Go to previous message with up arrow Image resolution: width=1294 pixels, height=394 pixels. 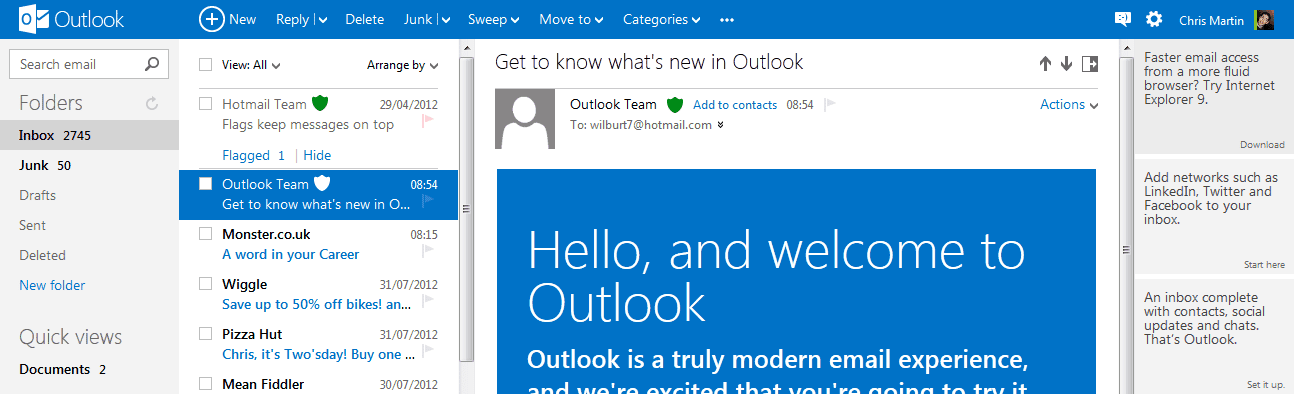coord(1045,64)
